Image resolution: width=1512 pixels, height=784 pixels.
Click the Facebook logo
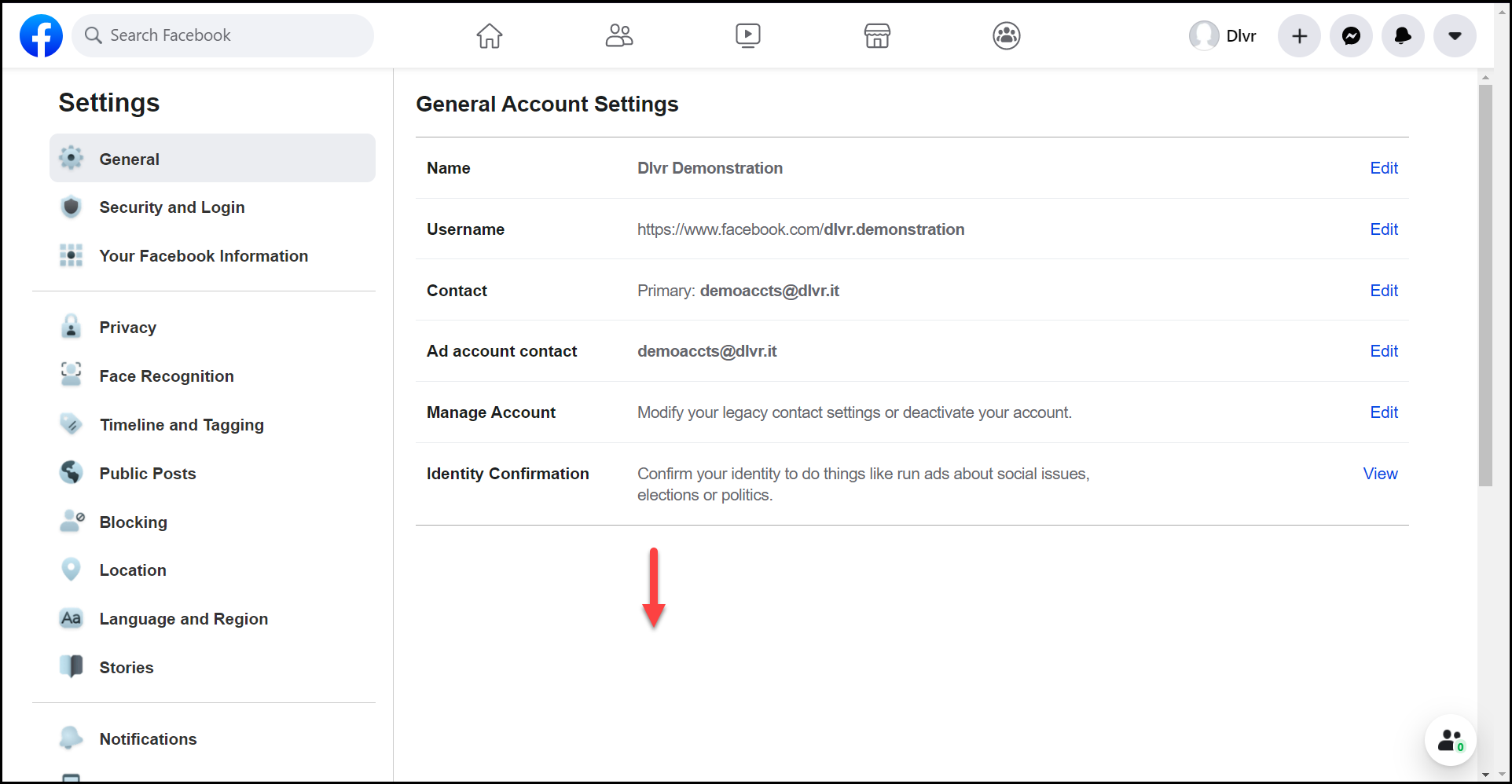click(x=41, y=35)
